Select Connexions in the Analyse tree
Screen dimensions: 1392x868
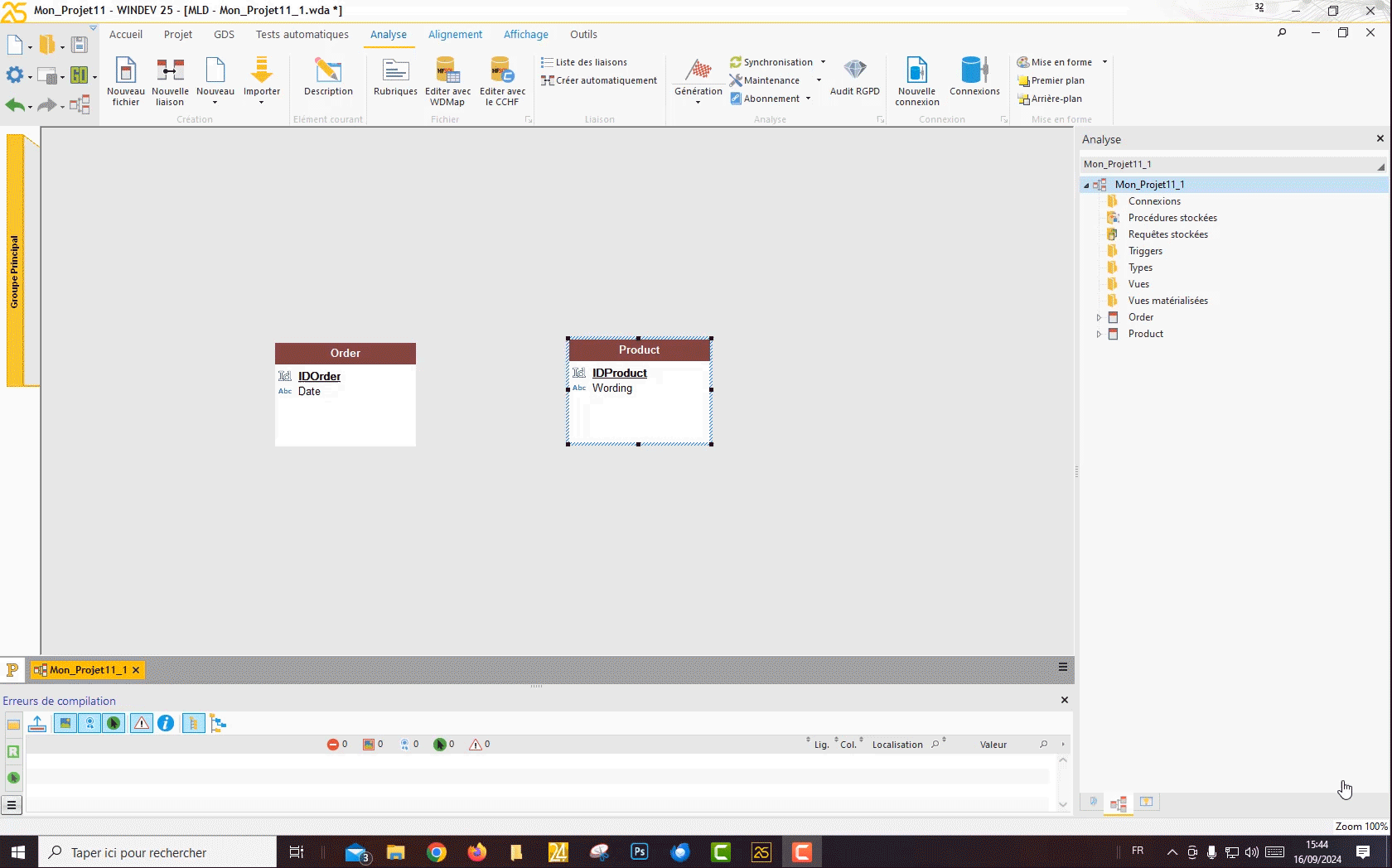click(x=1154, y=201)
